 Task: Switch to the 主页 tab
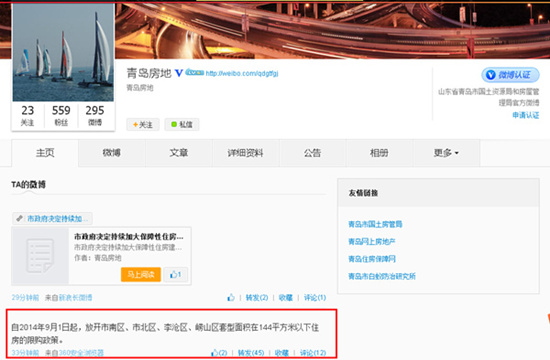pyautogui.click(x=45, y=153)
